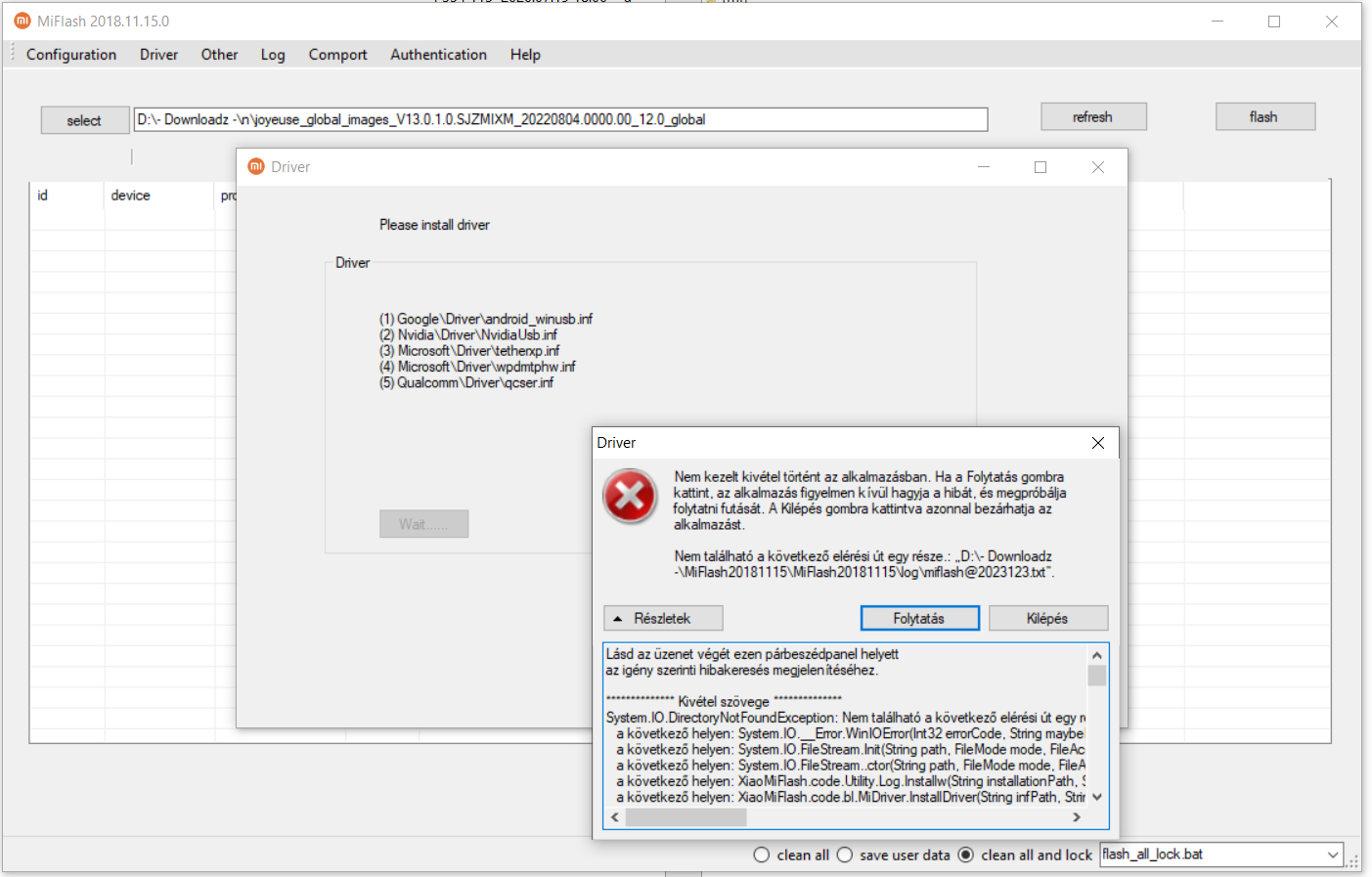The image size is (1372, 877).
Task: Click the Driver window Mi logo icon
Action: [256, 166]
